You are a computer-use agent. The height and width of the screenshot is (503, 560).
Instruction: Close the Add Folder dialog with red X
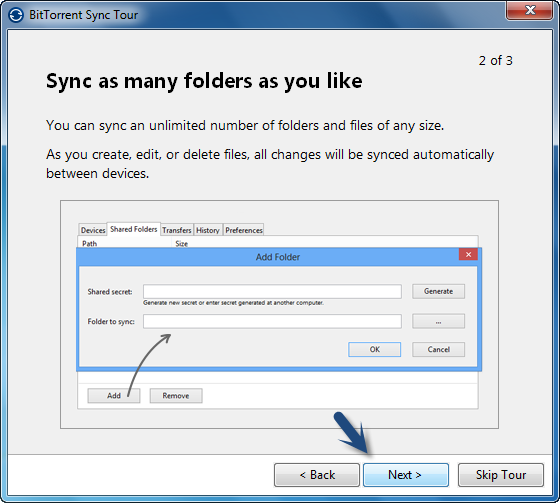coord(468,254)
